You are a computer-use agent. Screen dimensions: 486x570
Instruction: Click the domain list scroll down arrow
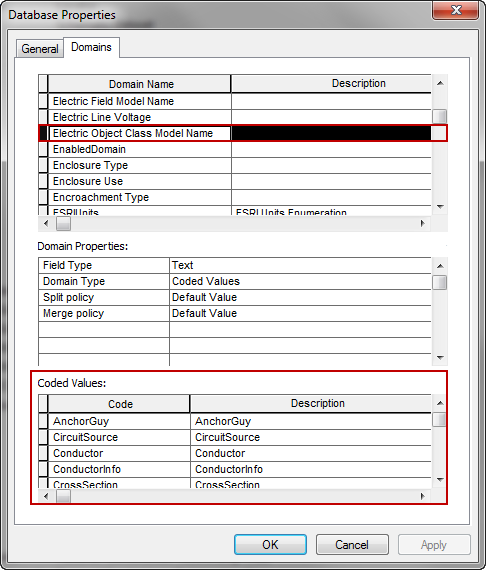point(440,207)
